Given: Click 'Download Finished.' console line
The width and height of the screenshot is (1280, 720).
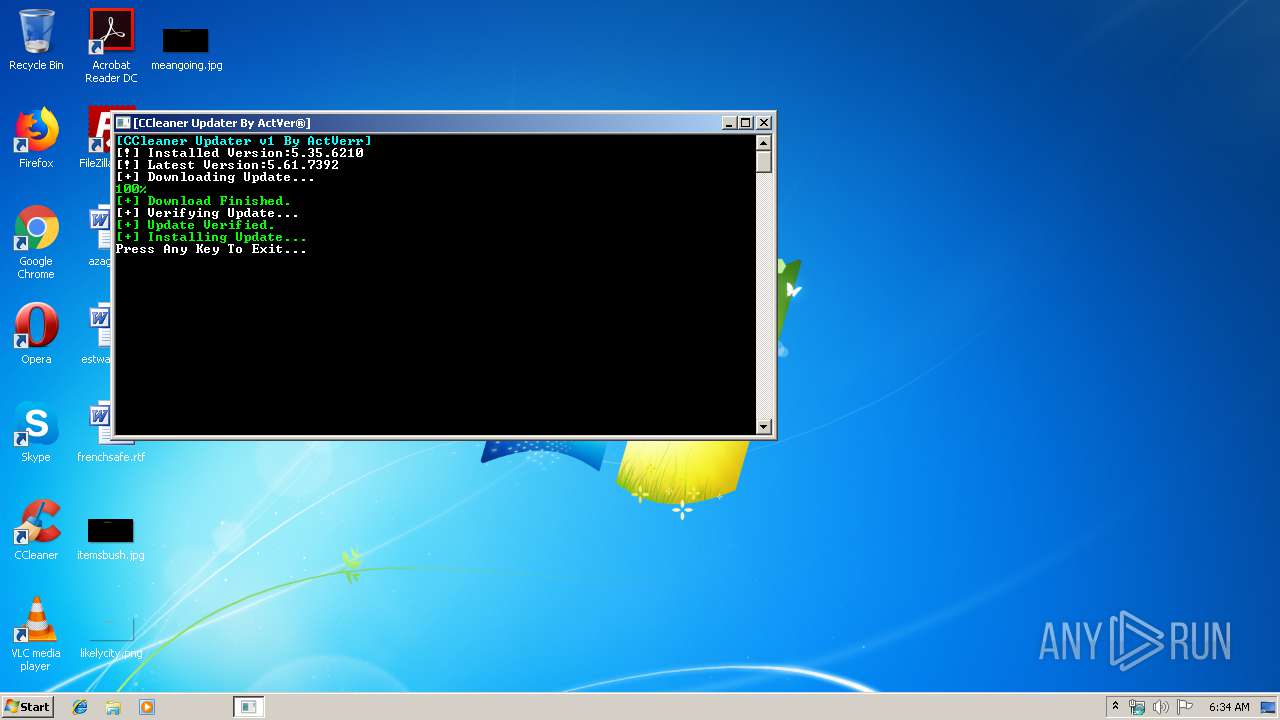Looking at the screenshot, I should pos(204,201).
